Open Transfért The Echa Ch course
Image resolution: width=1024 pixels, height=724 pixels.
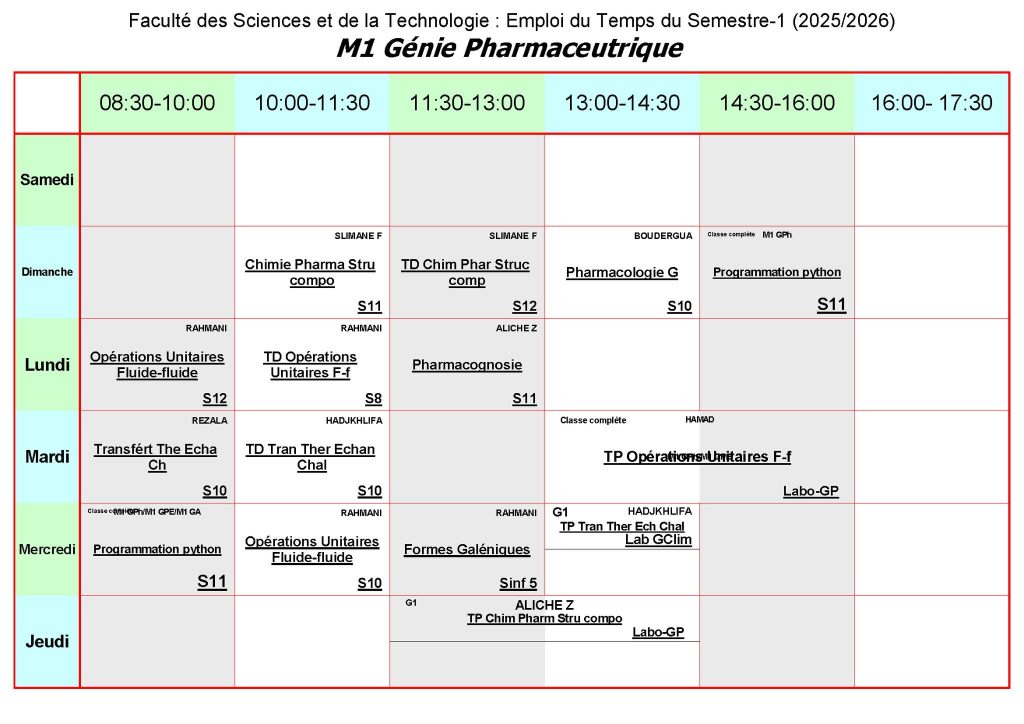pos(156,457)
